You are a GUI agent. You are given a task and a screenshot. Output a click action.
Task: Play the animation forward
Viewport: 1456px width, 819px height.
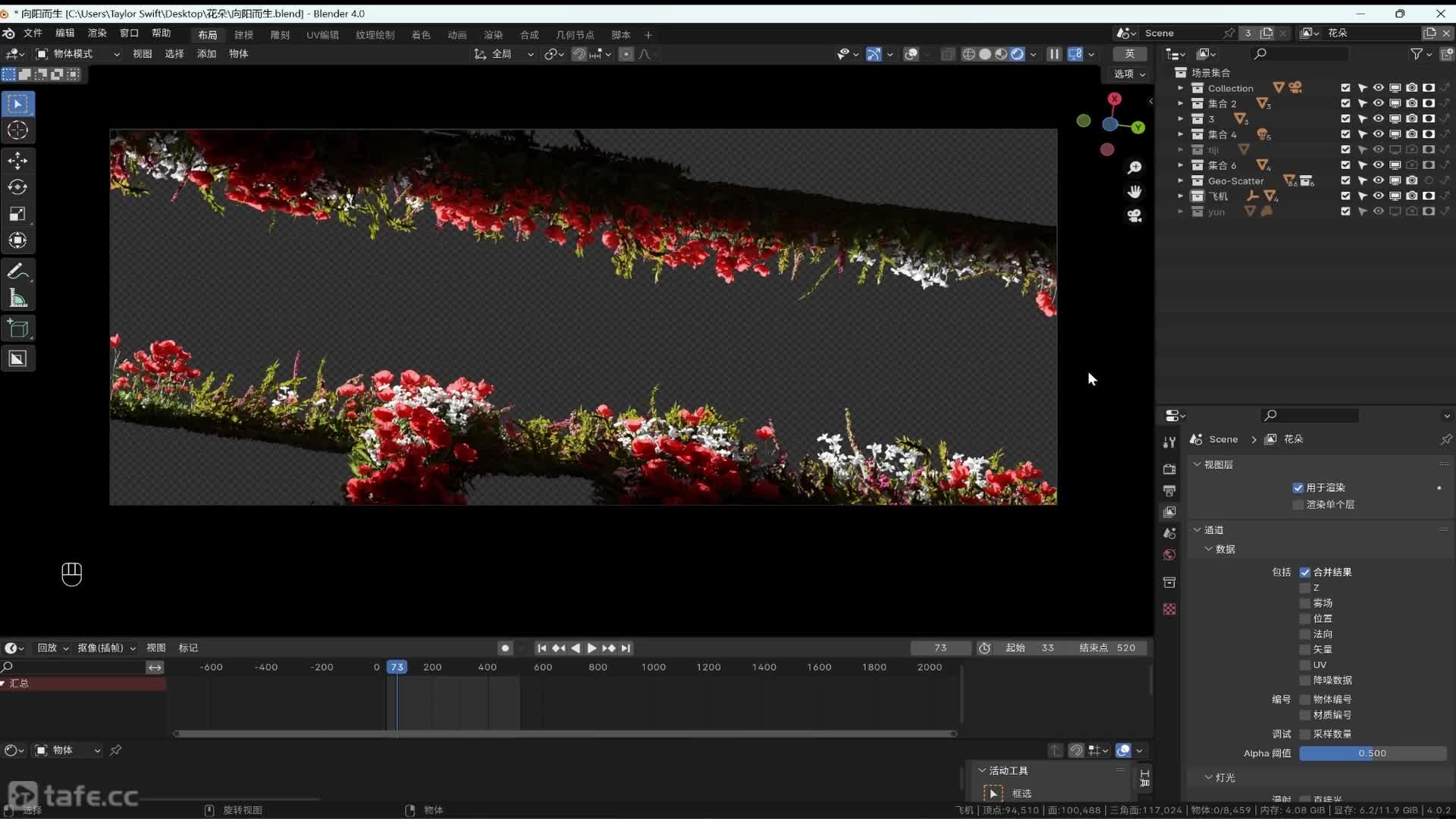(591, 648)
